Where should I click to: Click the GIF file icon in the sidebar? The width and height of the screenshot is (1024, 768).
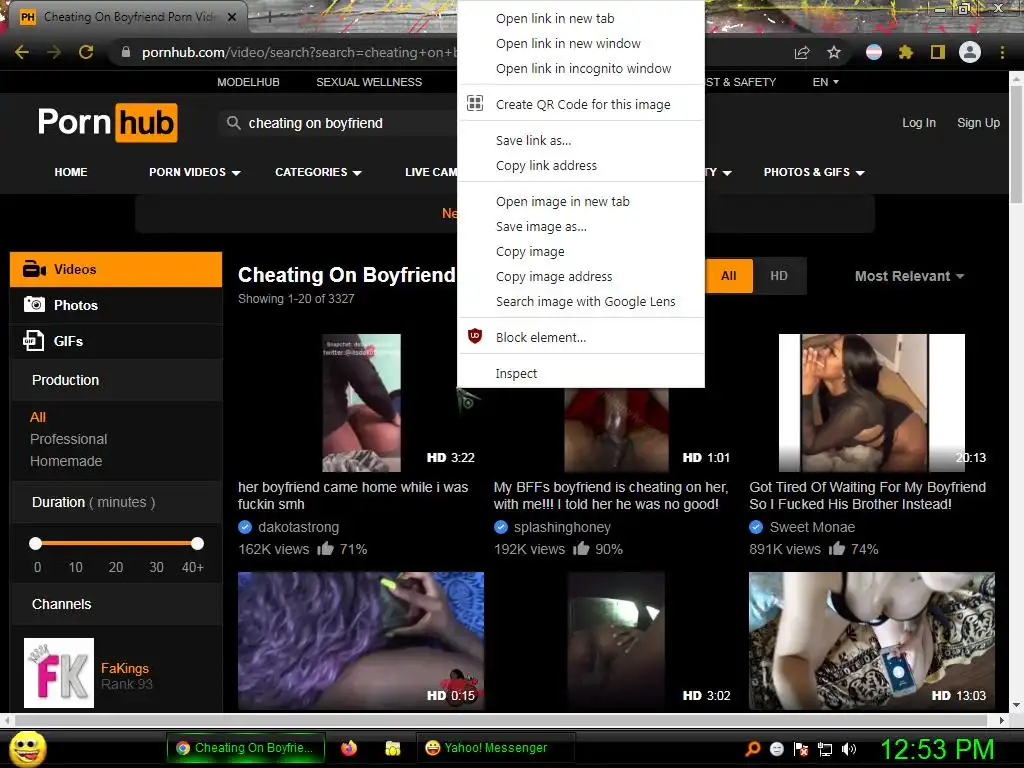pyautogui.click(x=33, y=340)
